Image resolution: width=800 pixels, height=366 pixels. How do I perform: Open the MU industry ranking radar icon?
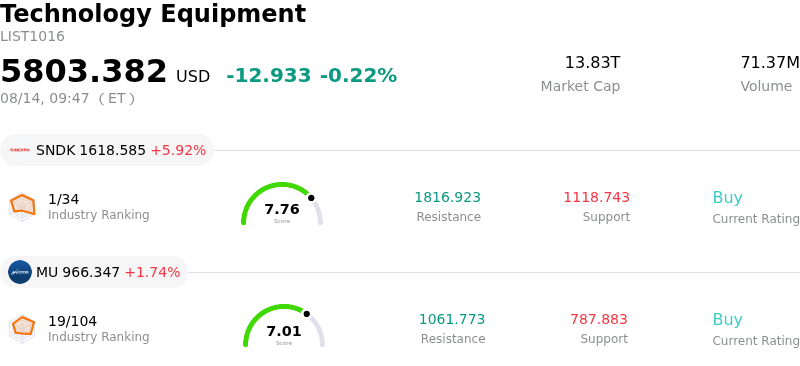[22, 329]
